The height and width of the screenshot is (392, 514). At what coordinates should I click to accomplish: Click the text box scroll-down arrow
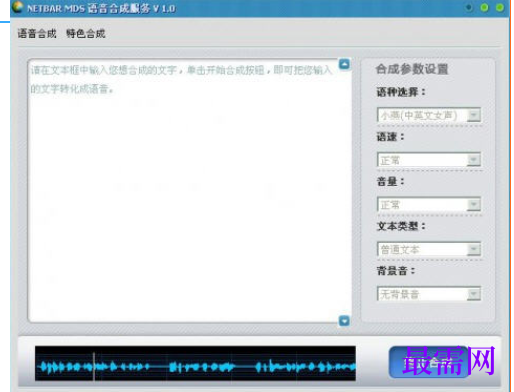(x=344, y=321)
